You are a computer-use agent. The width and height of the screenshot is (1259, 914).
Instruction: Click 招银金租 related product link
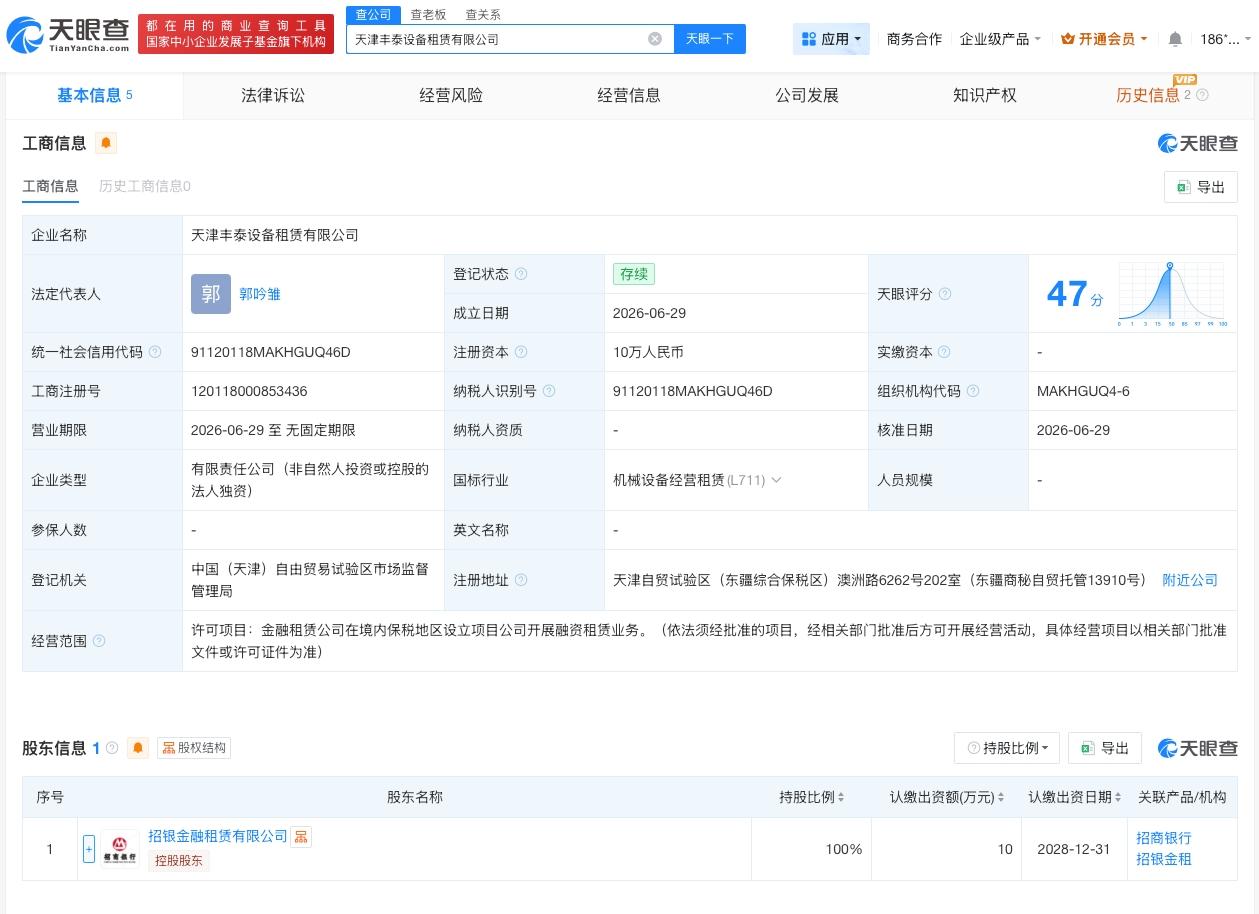tap(1164, 859)
